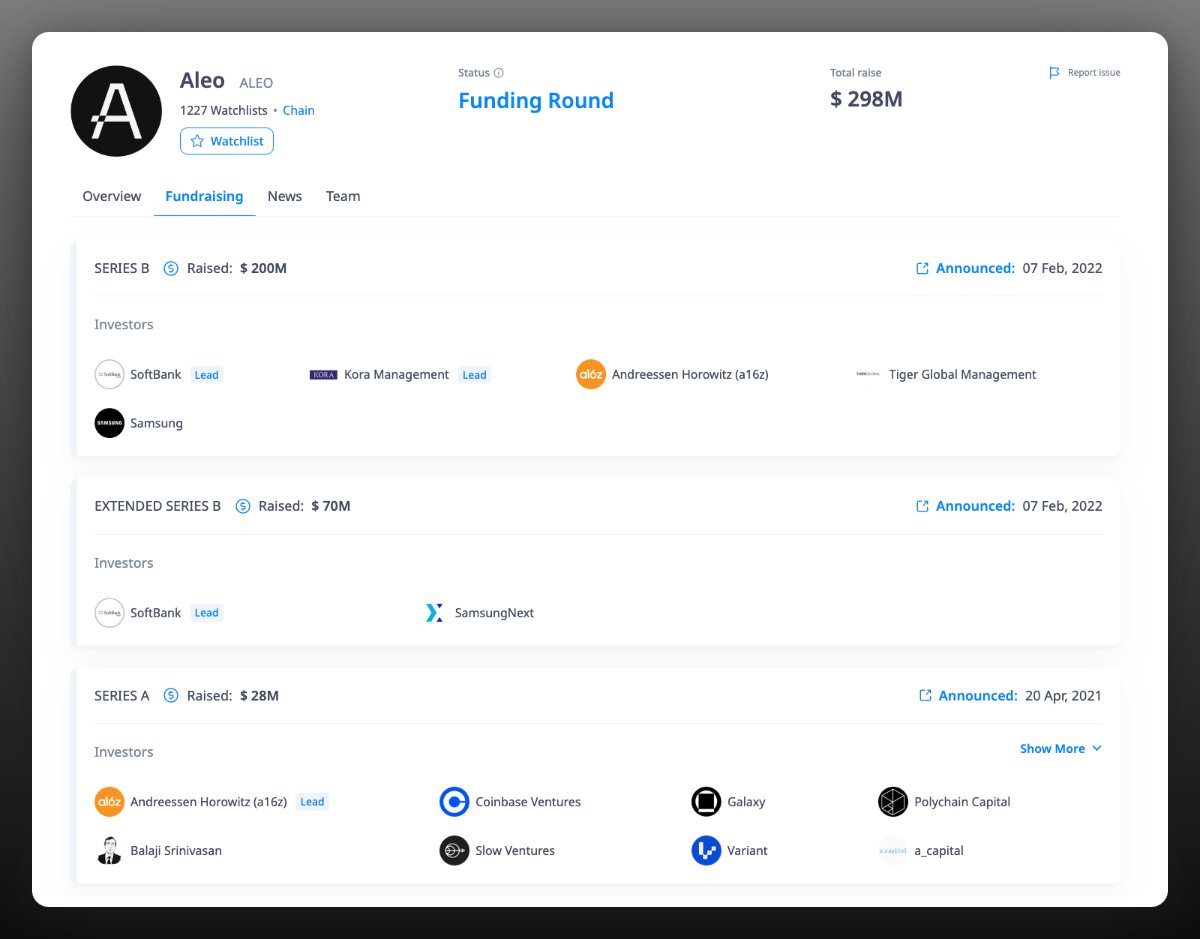The height and width of the screenshot is (939, 1200).
Task: Click SoftBank logo in Series B investors
Action: (x=109, y=374)
